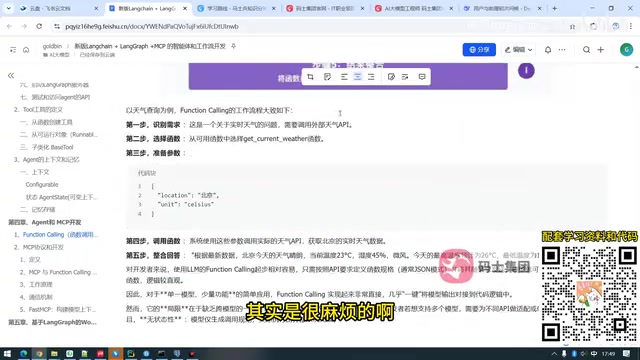Viewport: 640px width, 360px height.
Task: Add a comment via floating toolbar comment icon
Action: pos(422,77)
